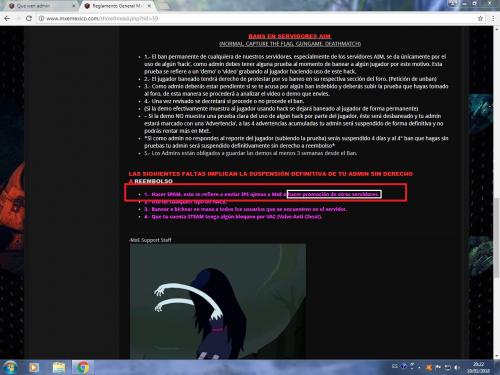Image resolution: width=500 pixels, height=375 pixels.
Task: Reload the page with the refresh icon
Action: click(29, 19)
